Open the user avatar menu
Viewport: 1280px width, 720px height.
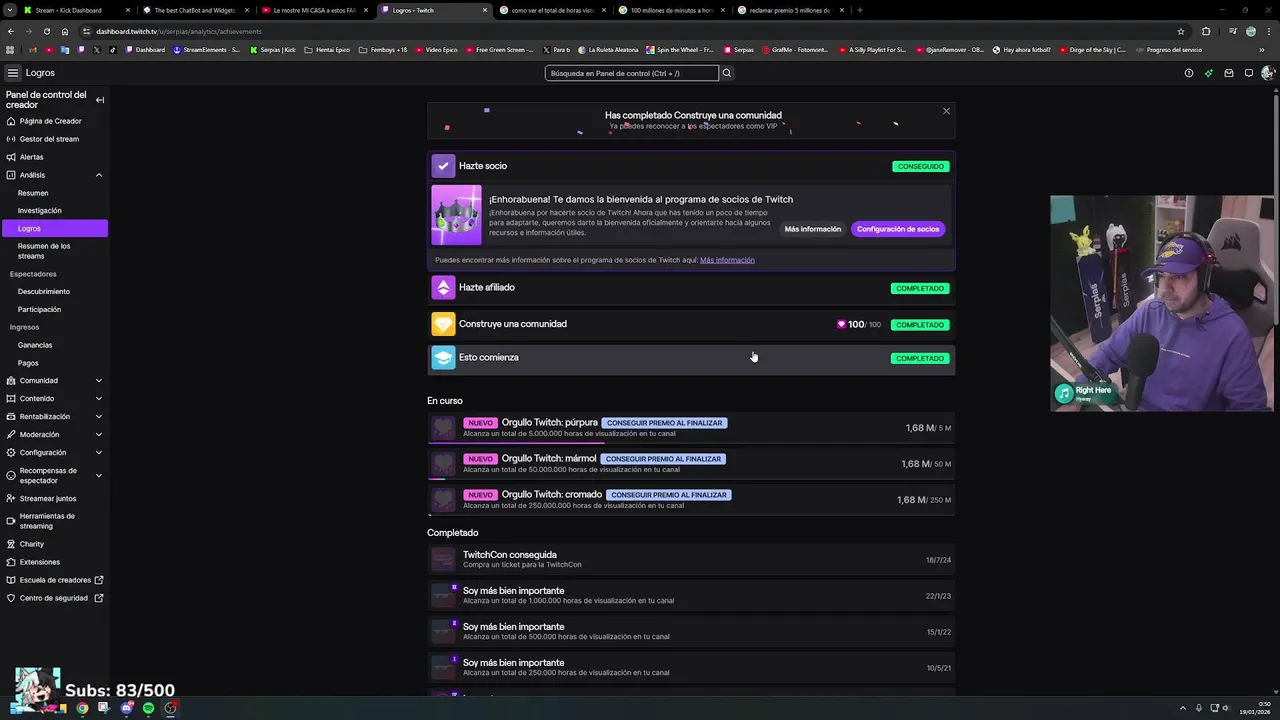click(1268, 73)
